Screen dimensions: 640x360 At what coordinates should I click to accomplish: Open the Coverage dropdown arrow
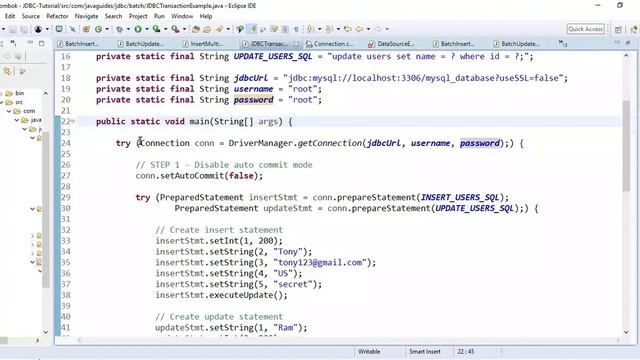[165, 29]
